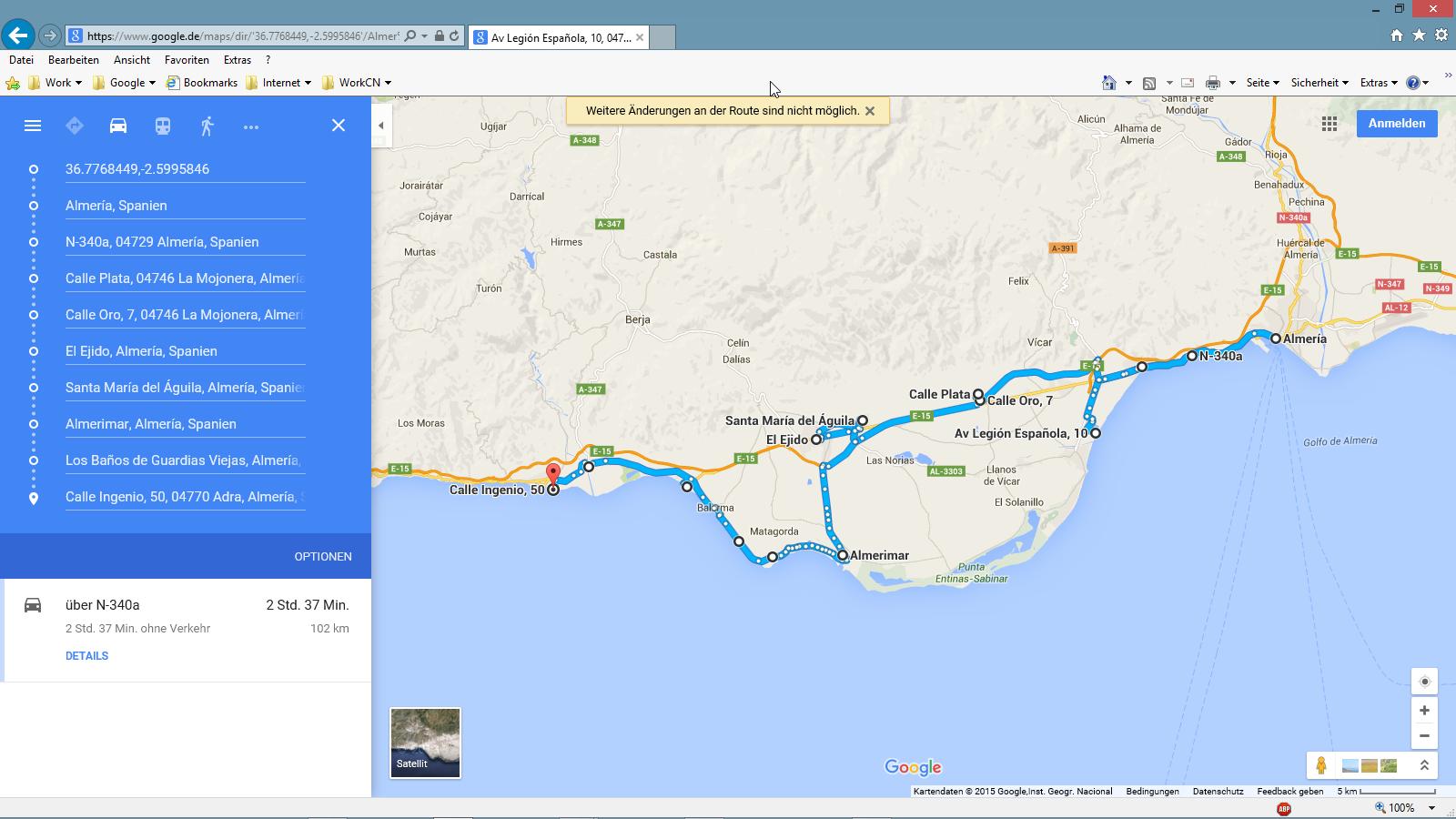The width and height of the screenshot is (1456, 819).
Task: Show my location on map
Action: coord(1425,682)
